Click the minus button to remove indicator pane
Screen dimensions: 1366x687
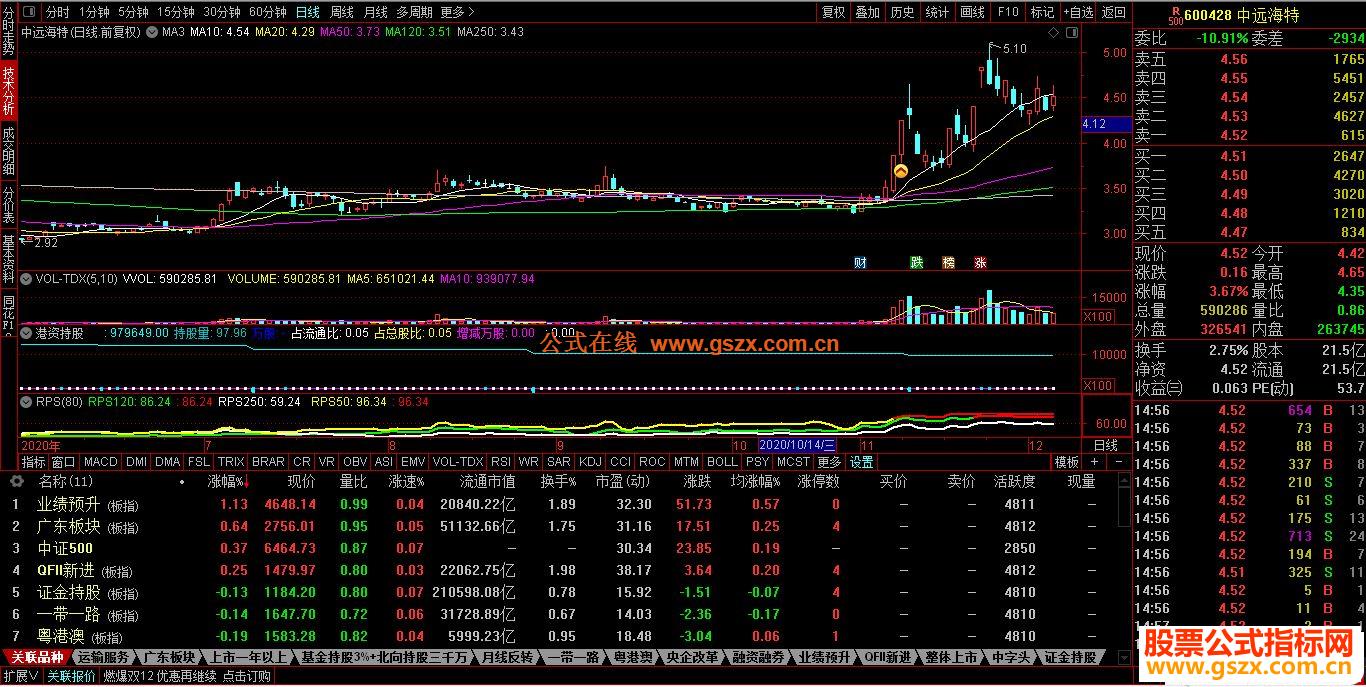coord(1118,462)
